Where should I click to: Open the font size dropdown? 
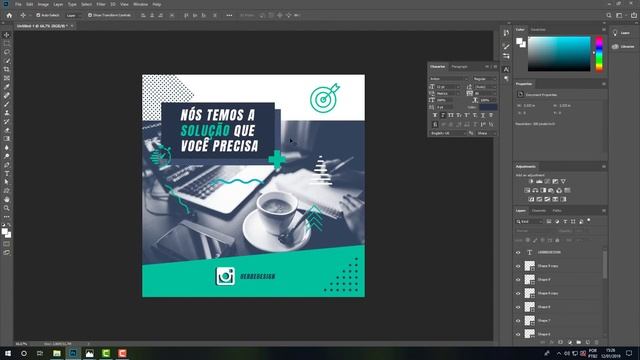pos(448,87)
